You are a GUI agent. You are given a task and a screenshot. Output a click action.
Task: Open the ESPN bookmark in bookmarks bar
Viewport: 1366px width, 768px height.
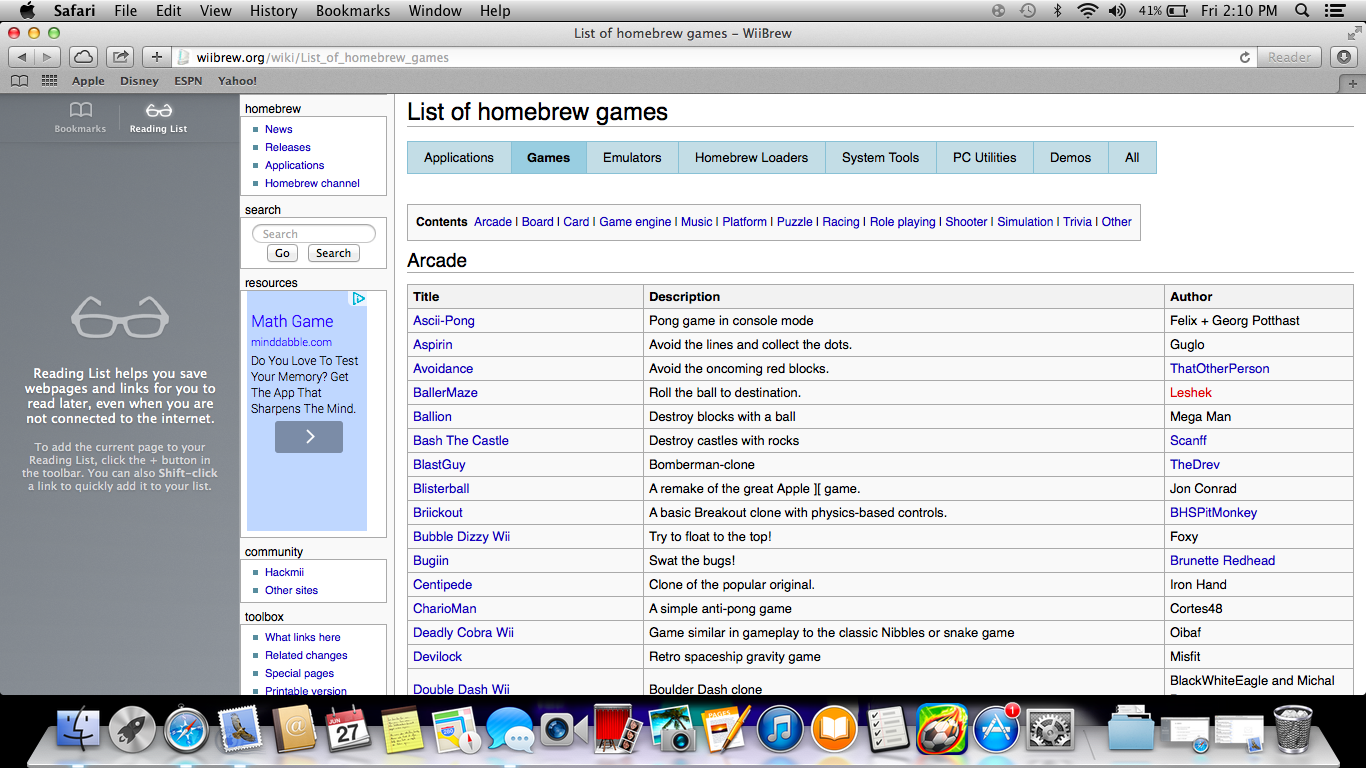tap(188, 81)
